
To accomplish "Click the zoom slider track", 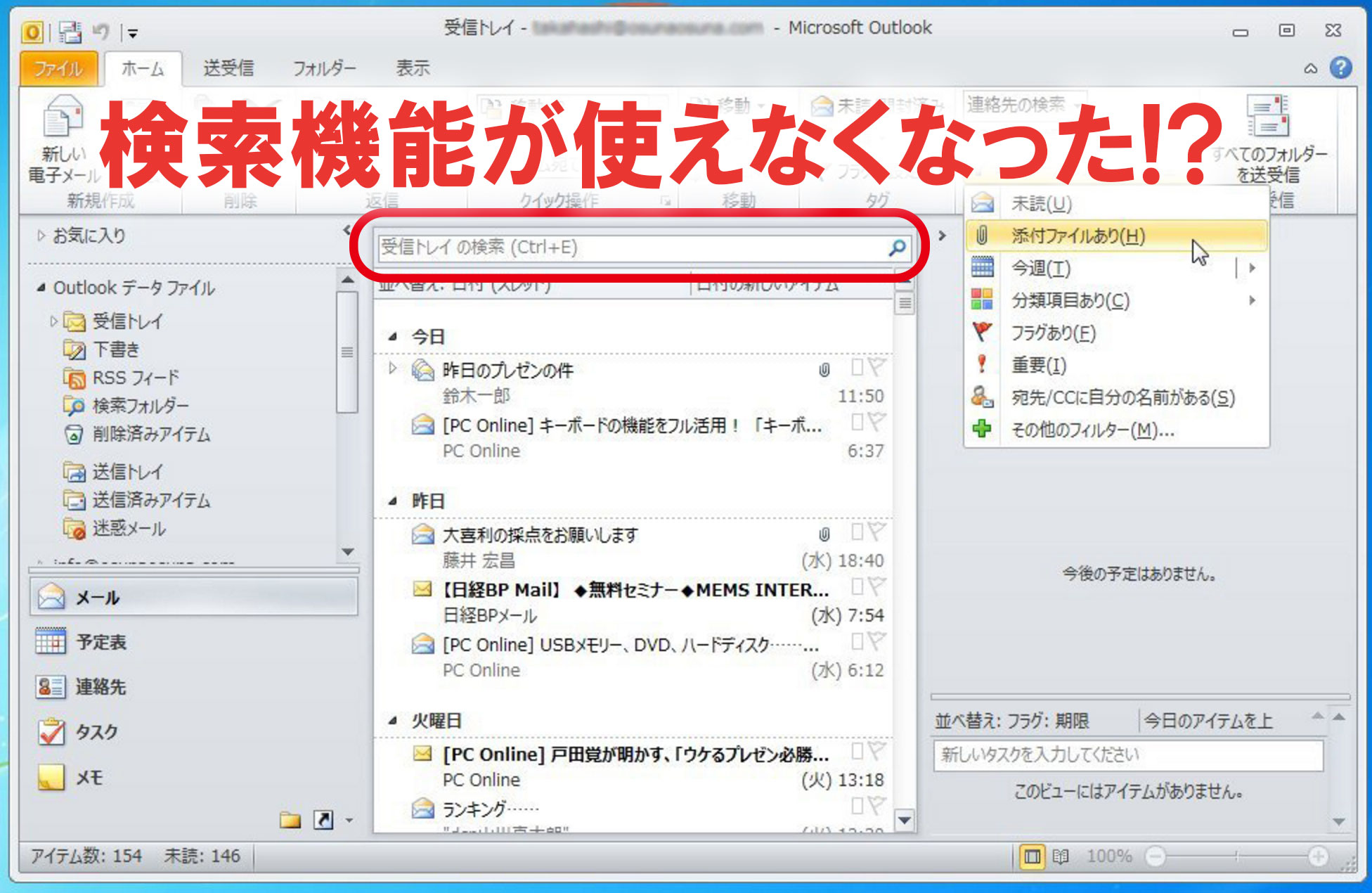I will click(1236, 856).
